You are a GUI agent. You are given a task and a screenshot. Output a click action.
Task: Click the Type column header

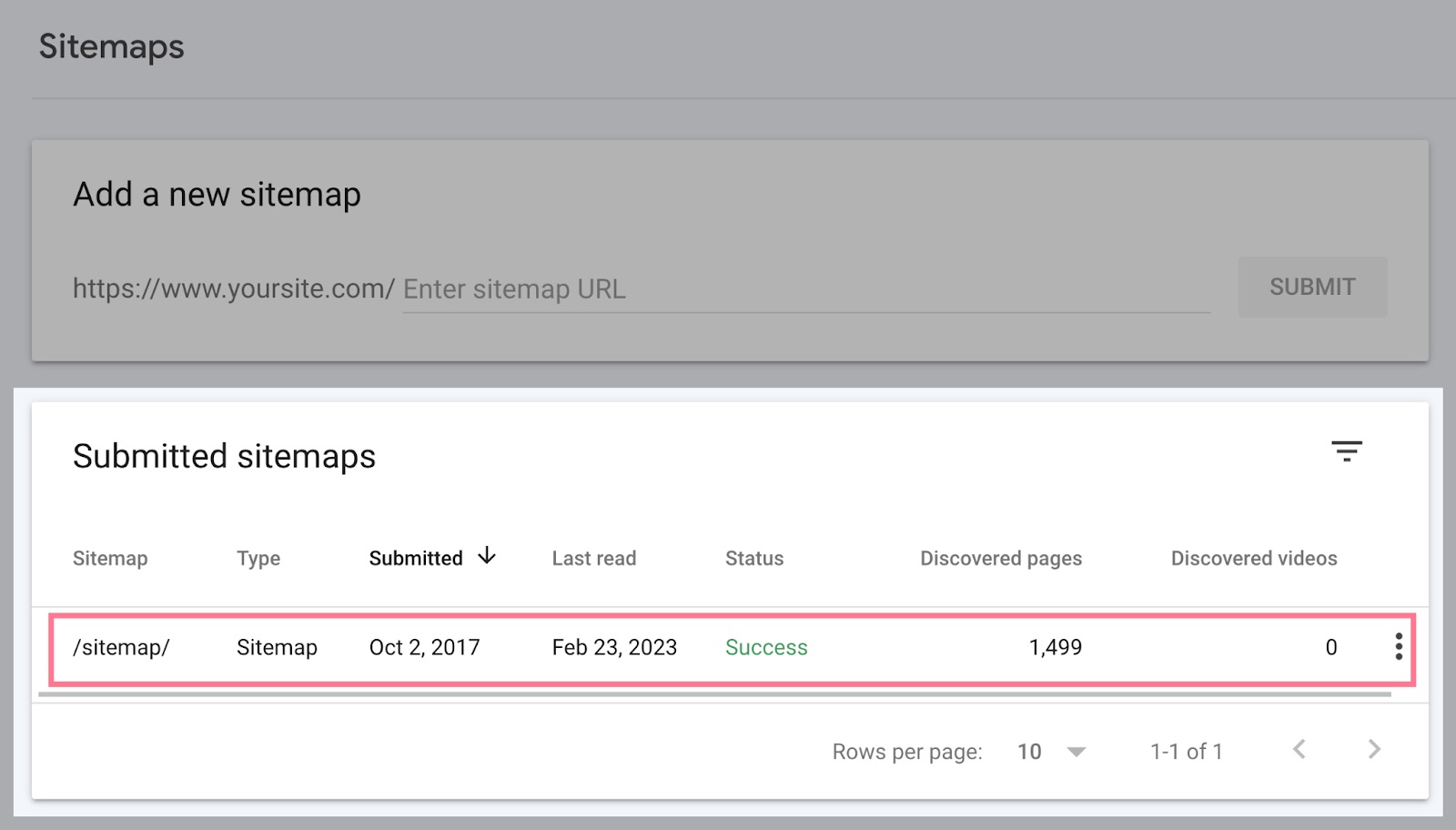pyautogui.click(x=258, y=558)
